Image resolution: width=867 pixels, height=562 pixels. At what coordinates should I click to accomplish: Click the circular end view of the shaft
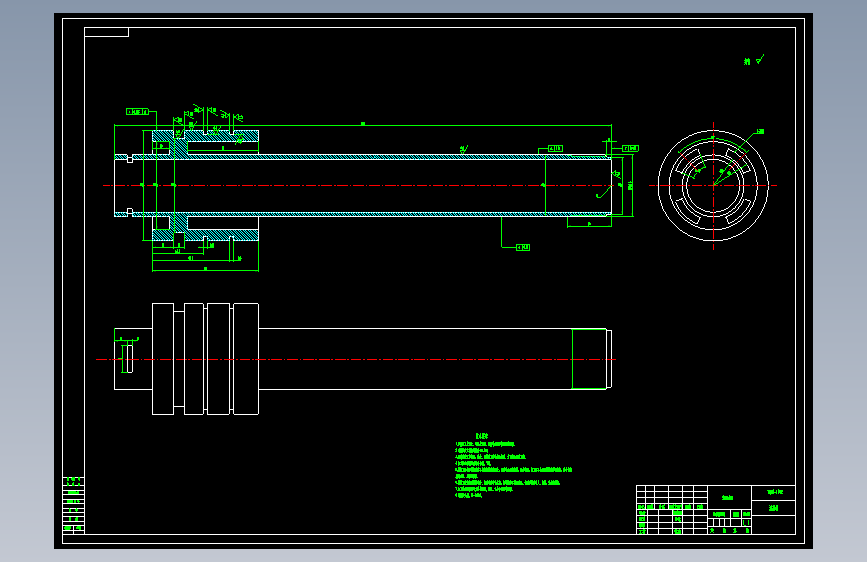pos(713,186)
